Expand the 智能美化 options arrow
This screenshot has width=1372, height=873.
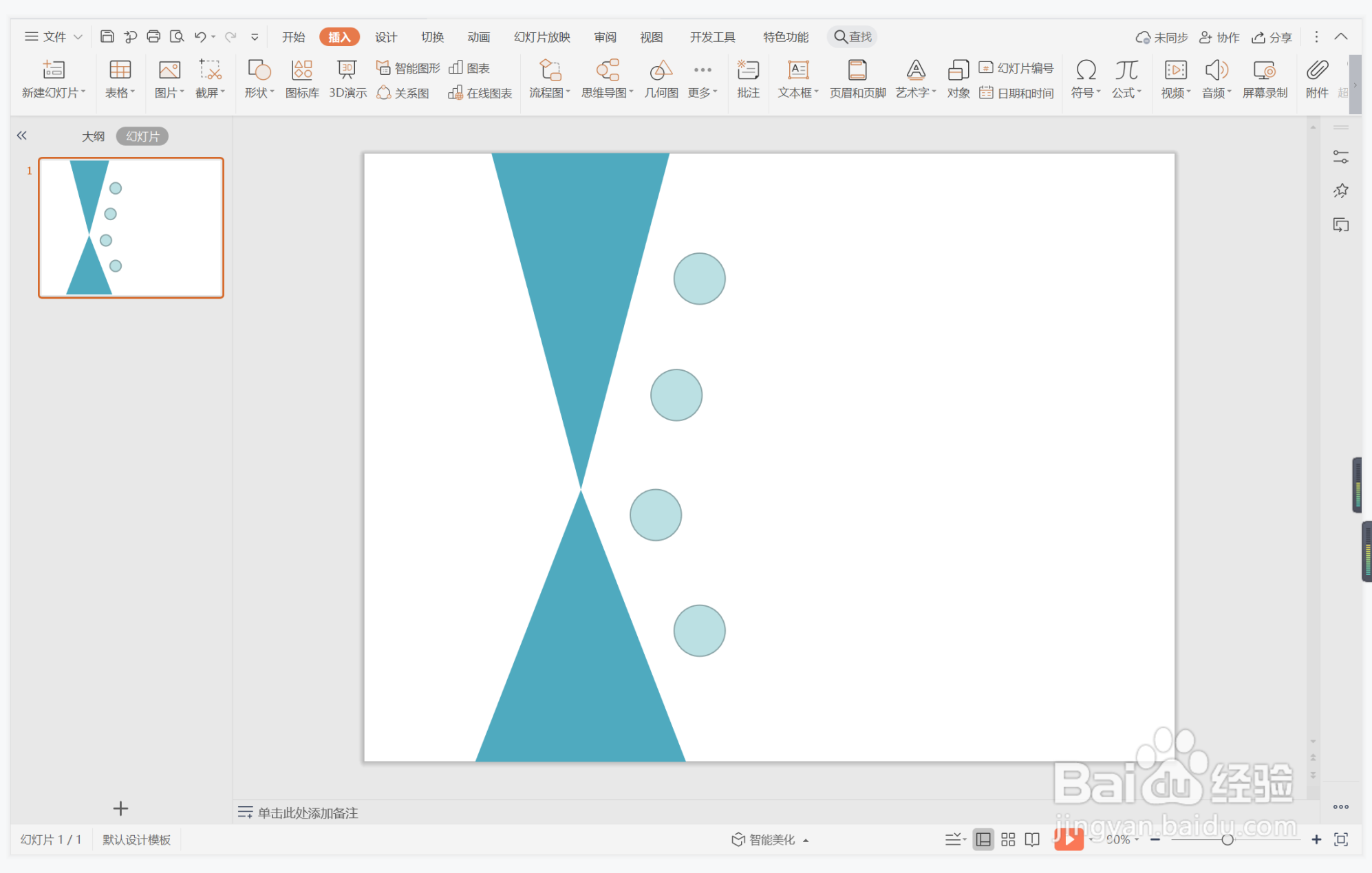pyautogui.click(x=806, y=840)
